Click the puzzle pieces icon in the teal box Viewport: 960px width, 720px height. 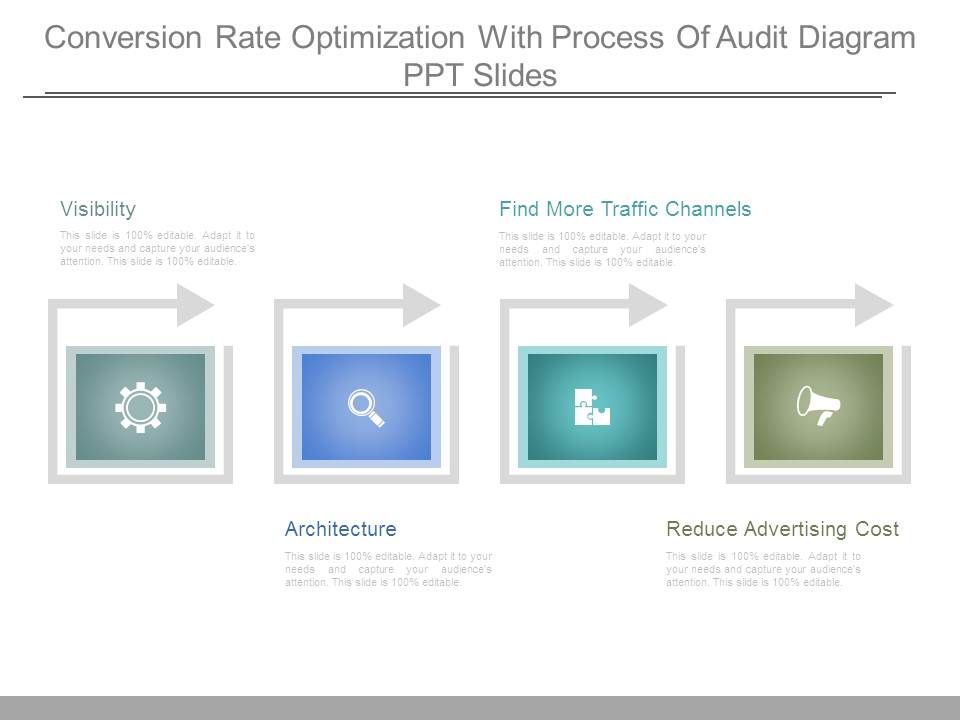pos(592,407)
